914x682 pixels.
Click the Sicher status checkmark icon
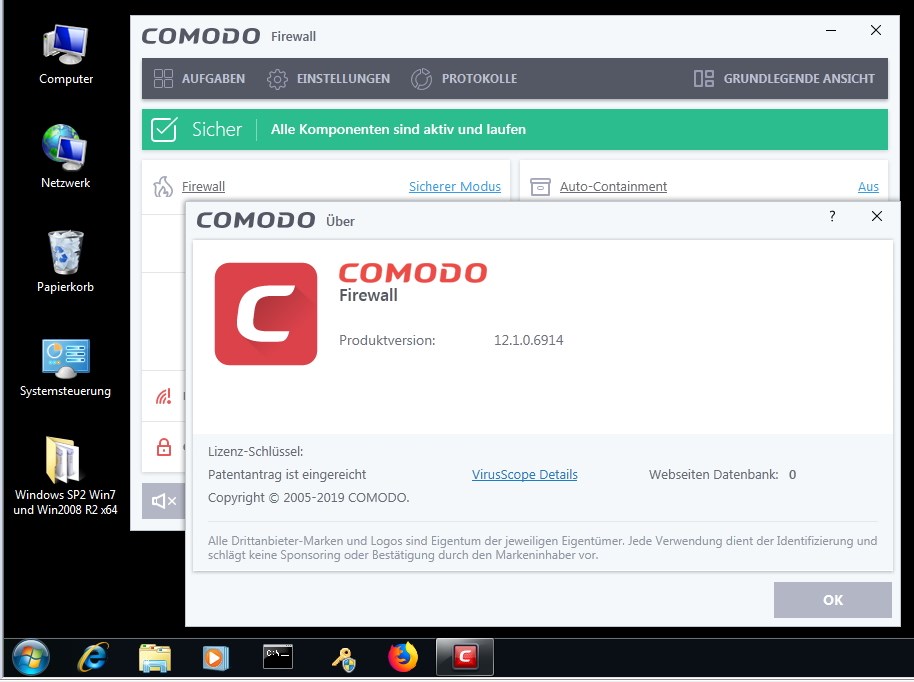(164, 129)
